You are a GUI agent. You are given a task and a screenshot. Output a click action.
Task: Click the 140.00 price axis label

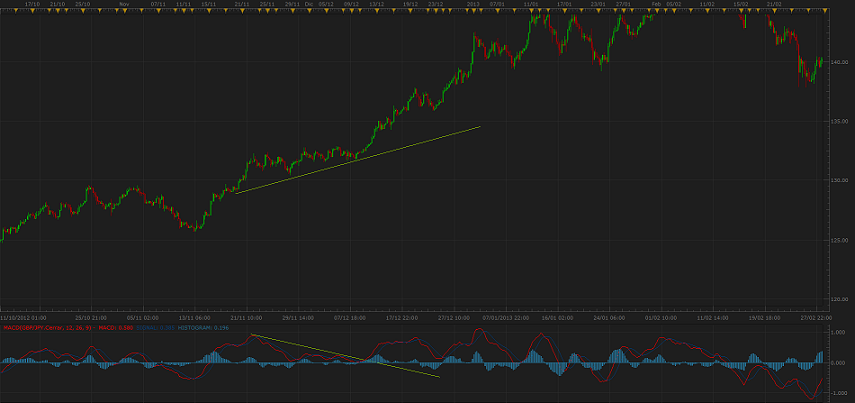pos(838,62)
